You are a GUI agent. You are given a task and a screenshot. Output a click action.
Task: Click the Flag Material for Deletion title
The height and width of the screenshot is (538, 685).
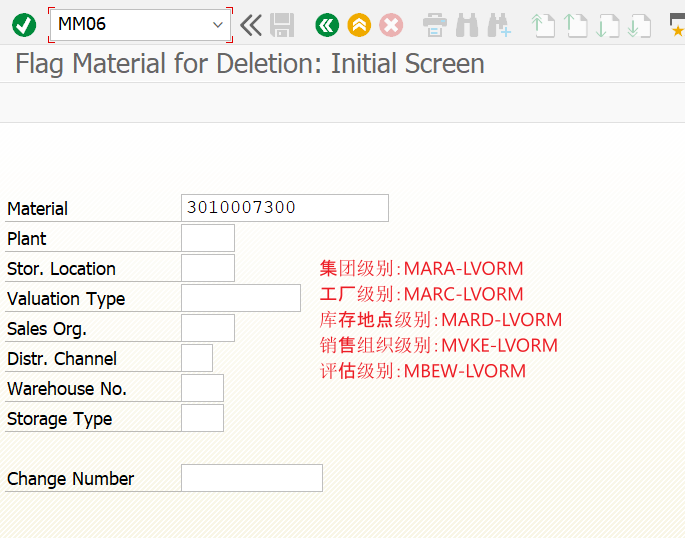(250, 64)
